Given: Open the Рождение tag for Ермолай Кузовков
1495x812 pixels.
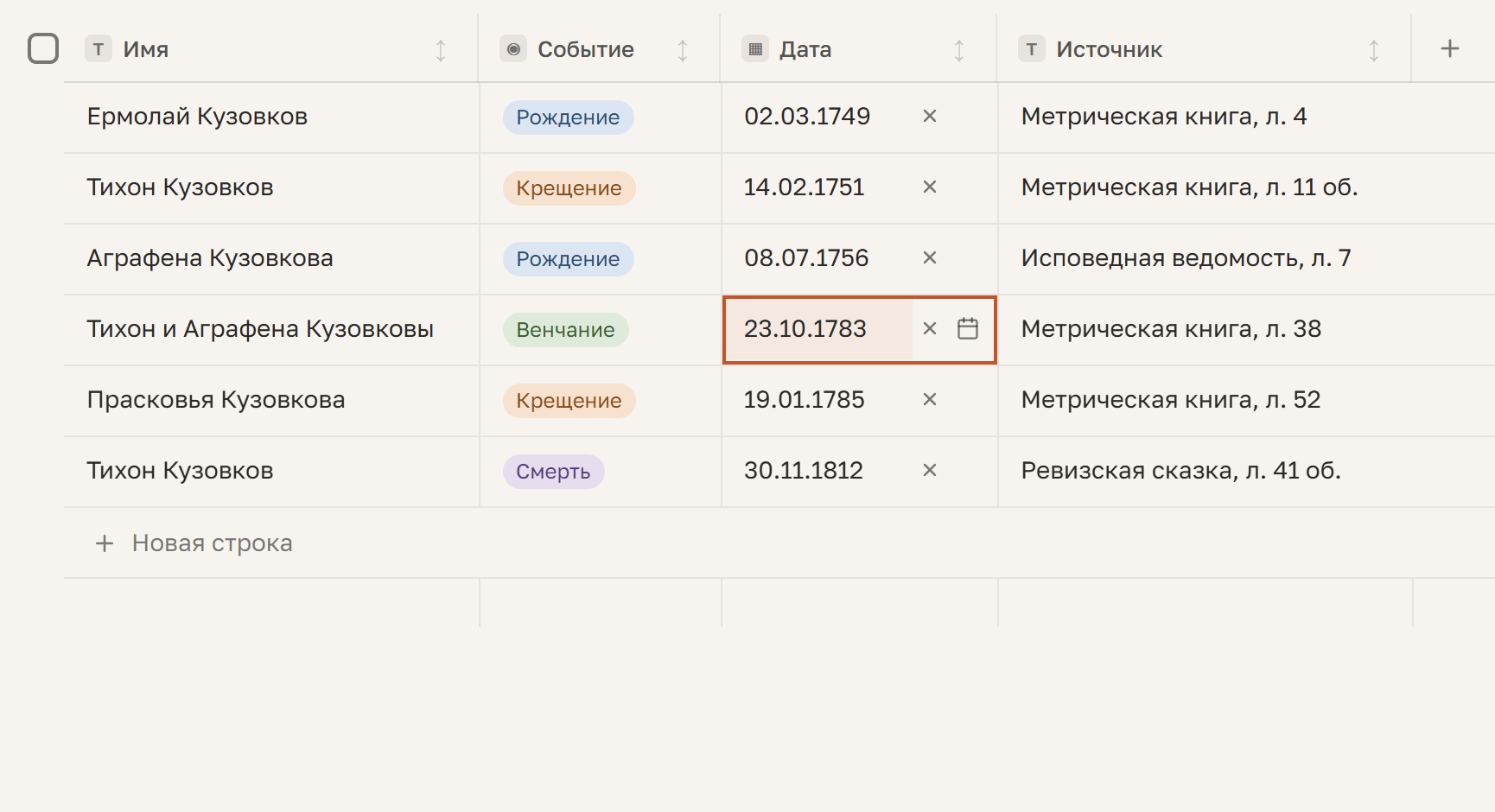Looking at the screenshot, I should point(568,117).
